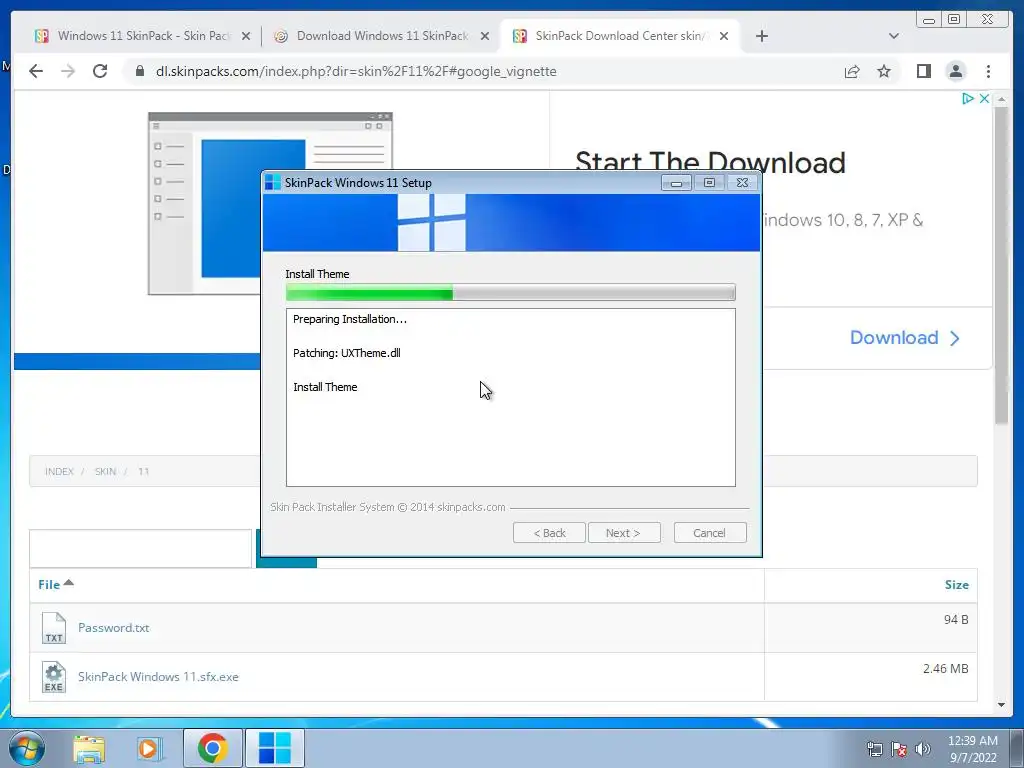
Task: Click the SkinPack Setup title bar icon
Action: coord(272,183)
